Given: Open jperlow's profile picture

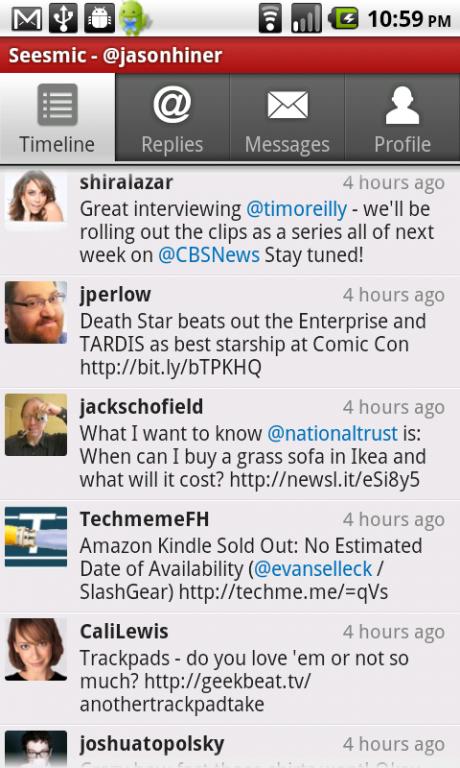Looking at the screenshot, I should [x=36, y=312].
